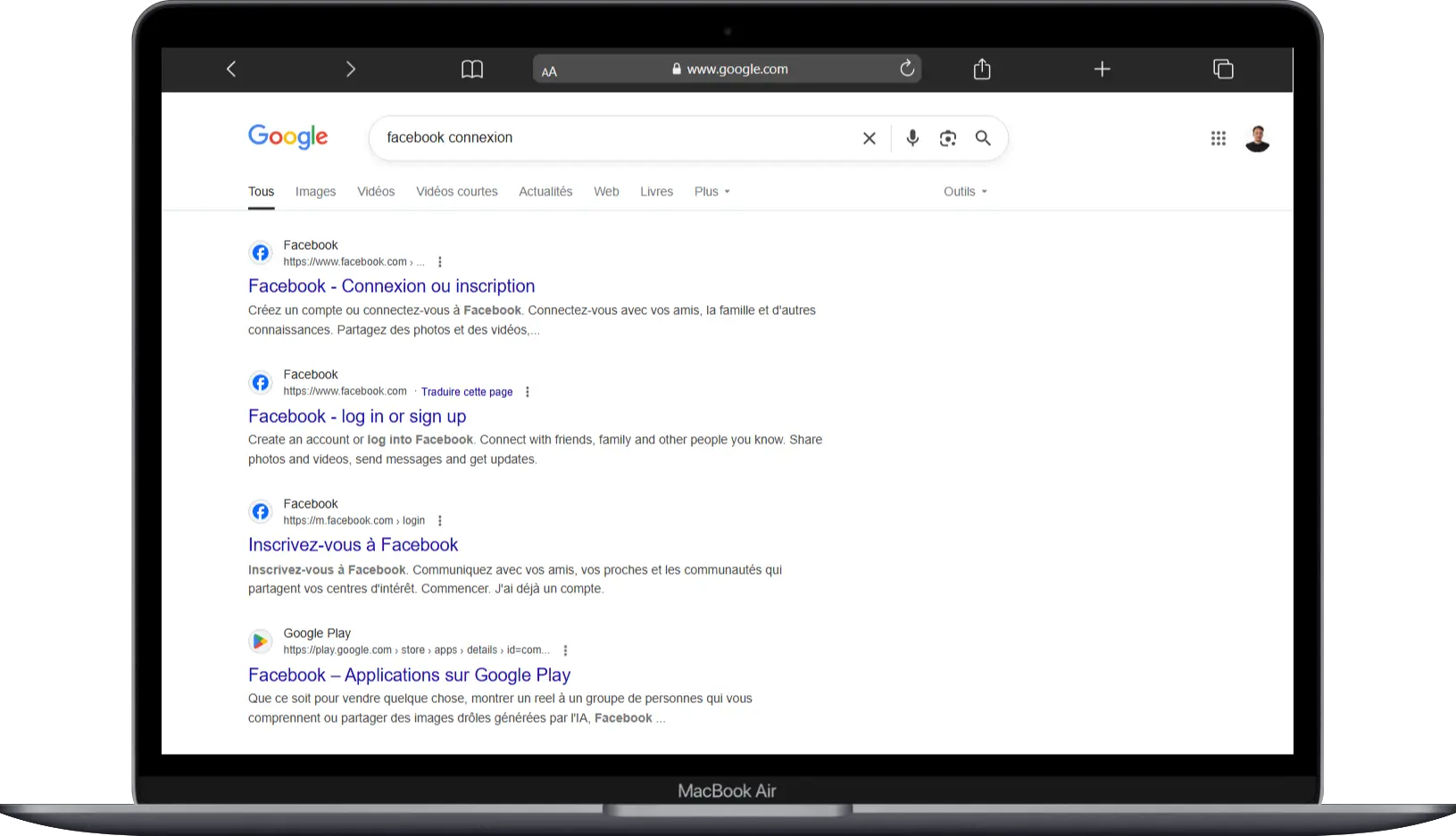This screenshot has width=1456, height=836.
Task: Open 'Inscrivez-vous à Facebook' result
Action: click(354, 545)
